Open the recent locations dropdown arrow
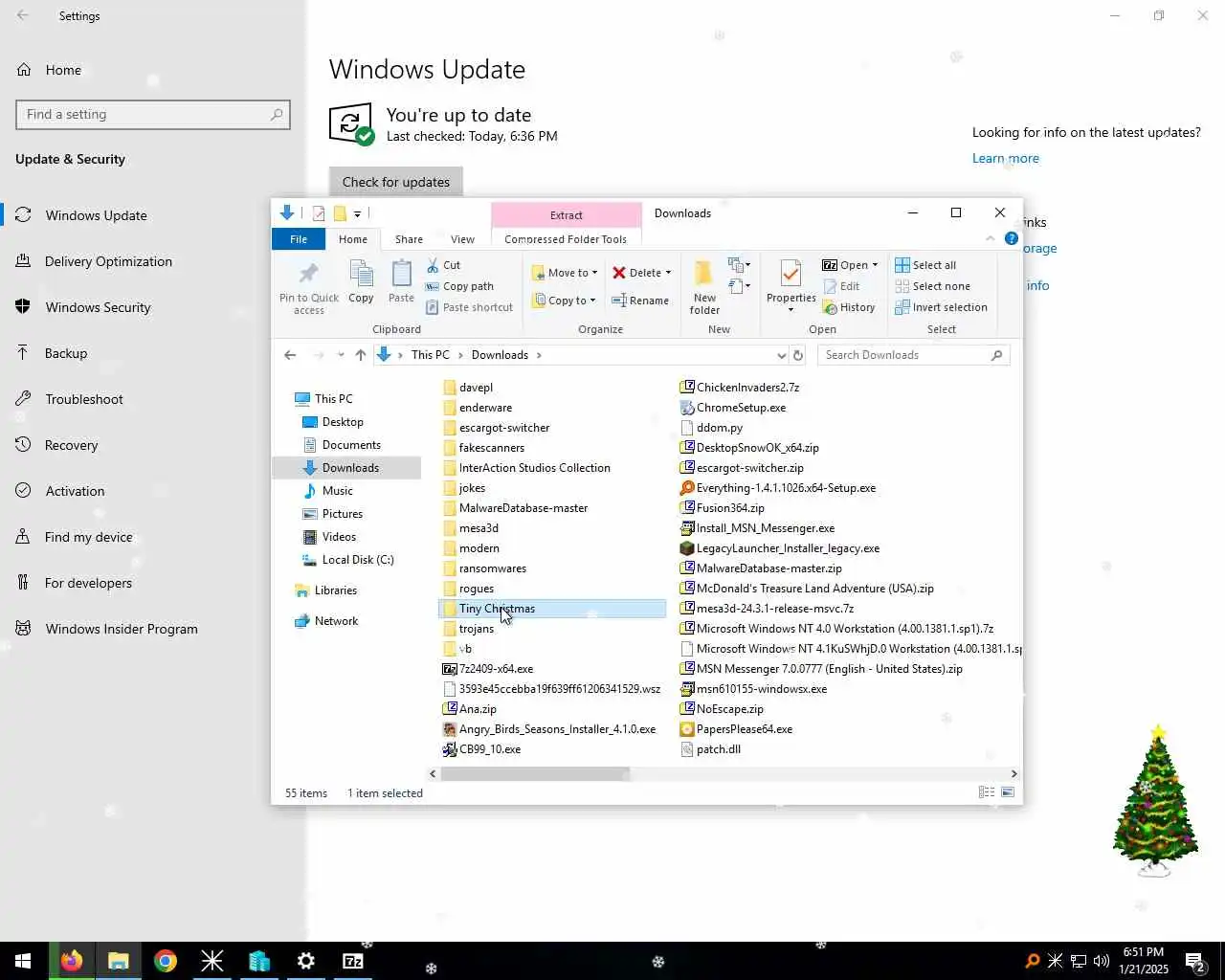Viewport: 1225px width, 980px height. (x=341, y=355)
